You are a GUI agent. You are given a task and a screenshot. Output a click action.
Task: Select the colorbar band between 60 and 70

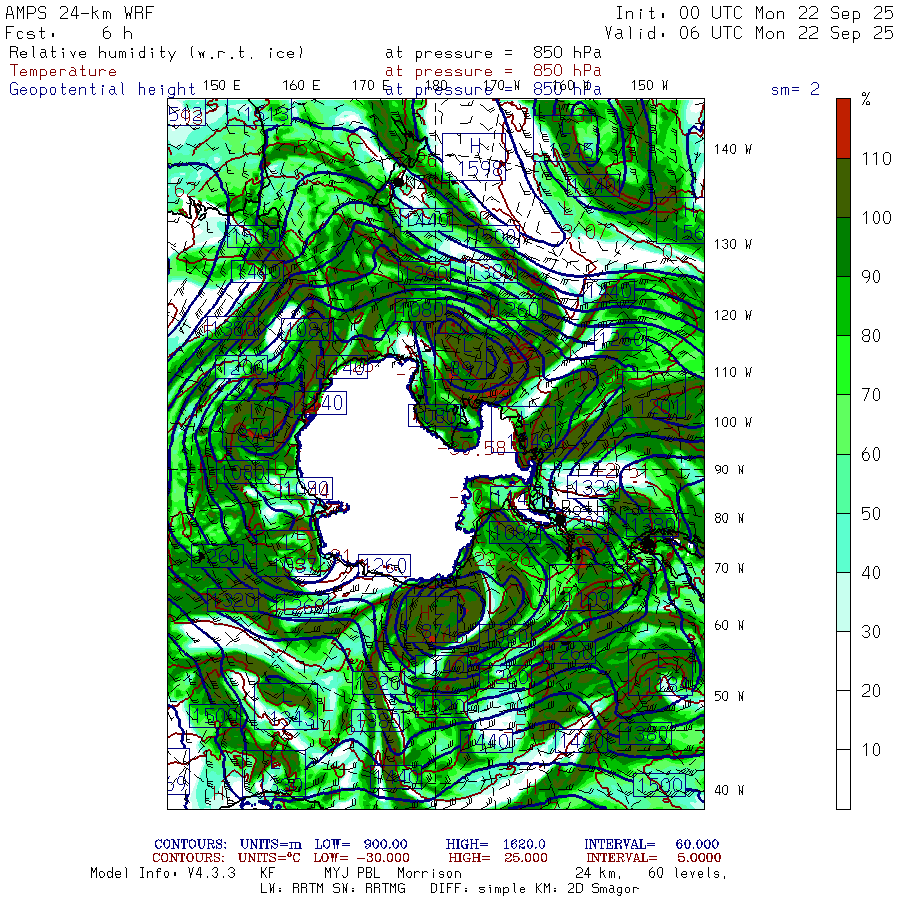[x=844, y=424]
